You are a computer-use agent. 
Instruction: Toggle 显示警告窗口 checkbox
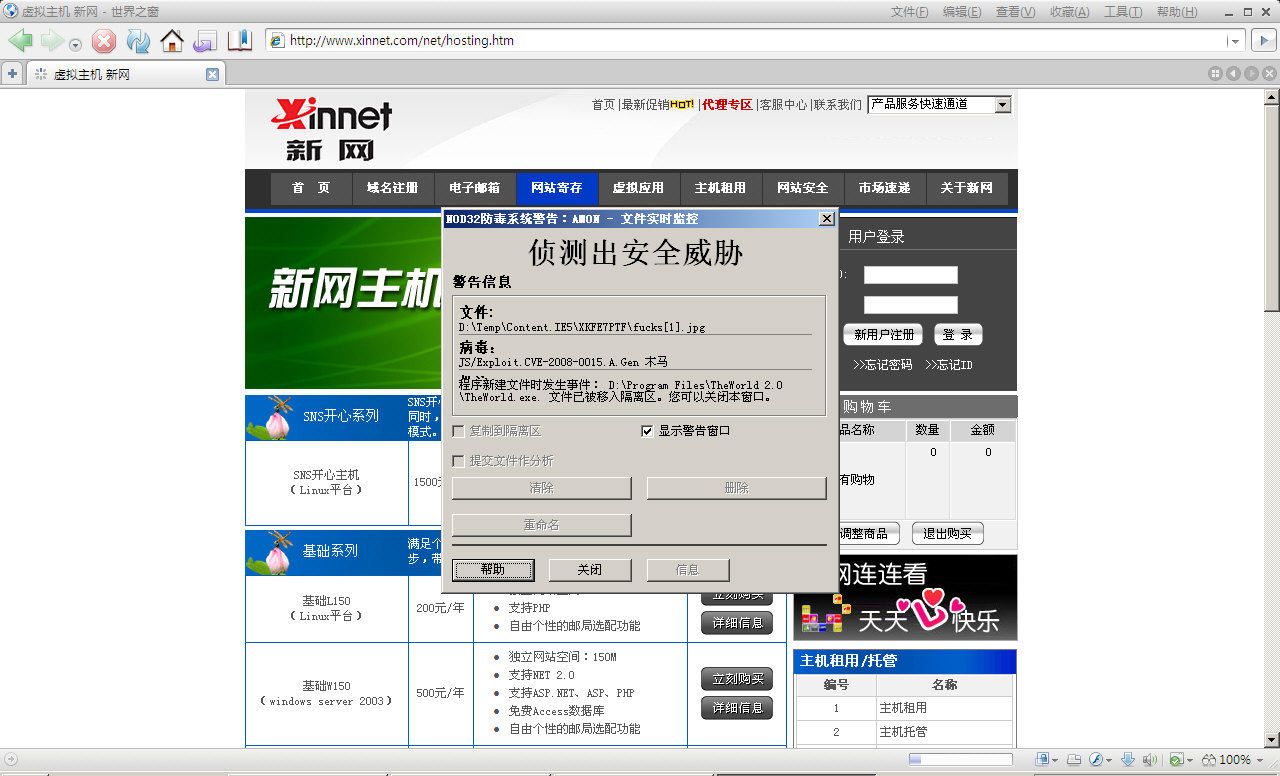tap(647, 431)
